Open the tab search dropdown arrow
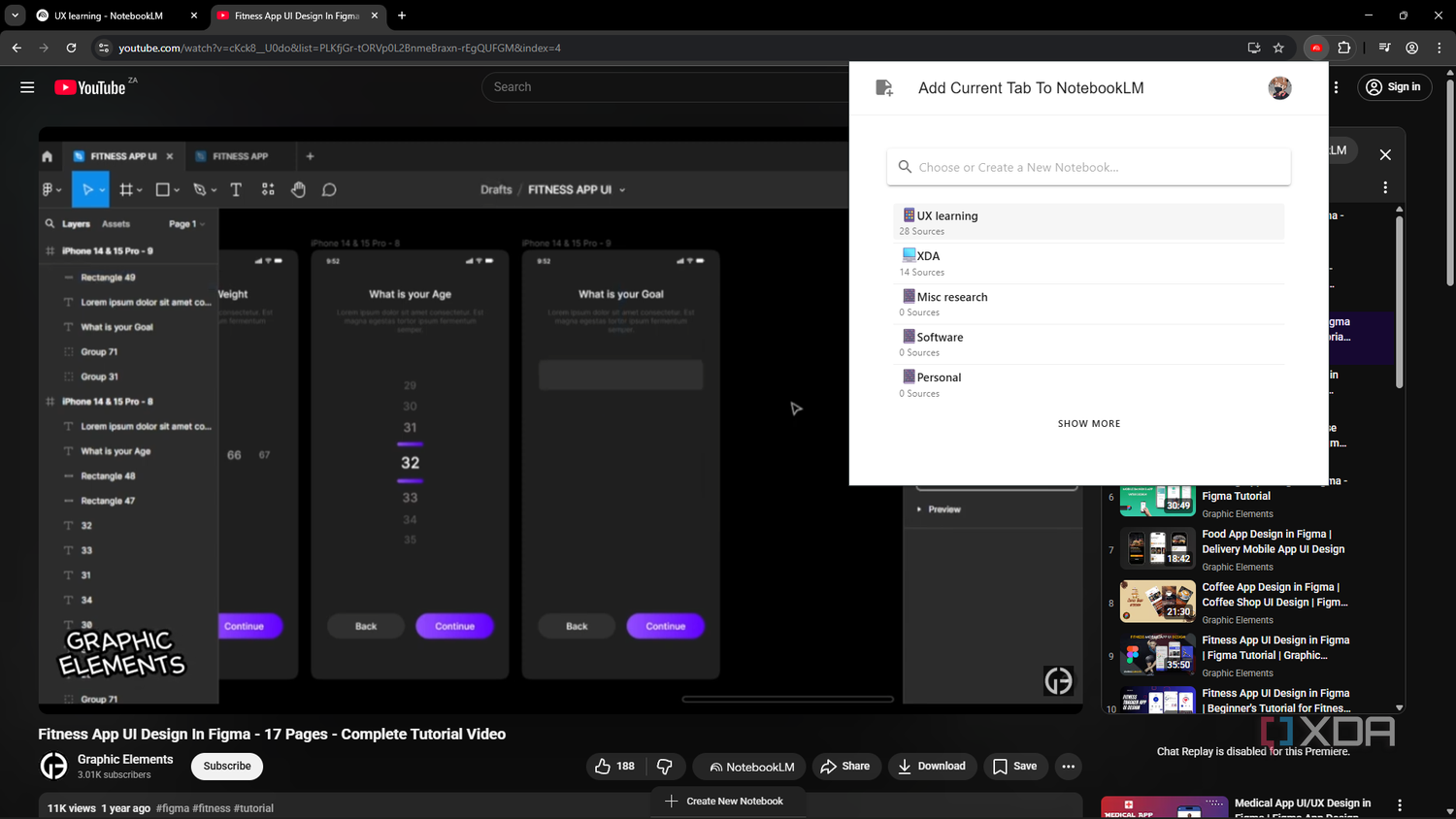The width and height of the screenshot is (1456, 819). point(16,16)
